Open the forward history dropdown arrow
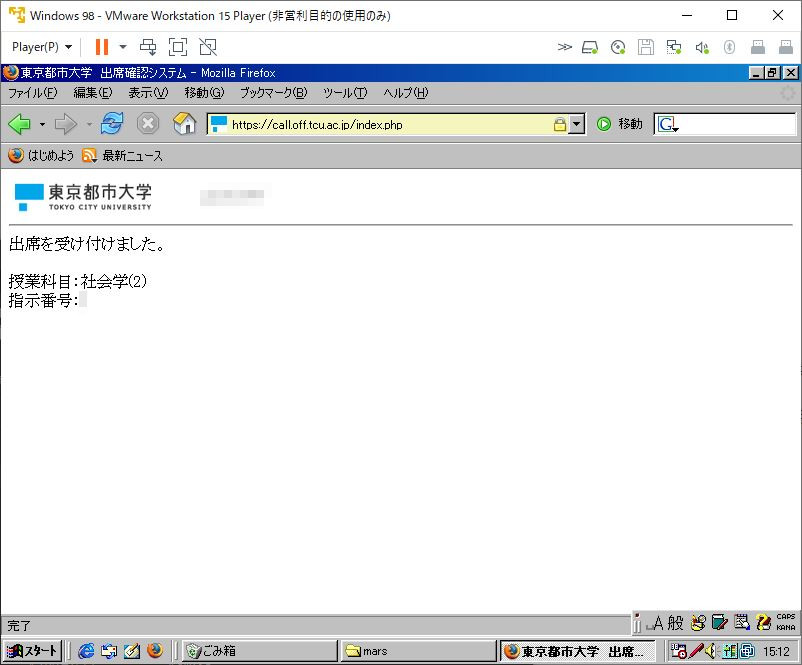This screenshot has height=665, width=802. (x=89, y=124)
